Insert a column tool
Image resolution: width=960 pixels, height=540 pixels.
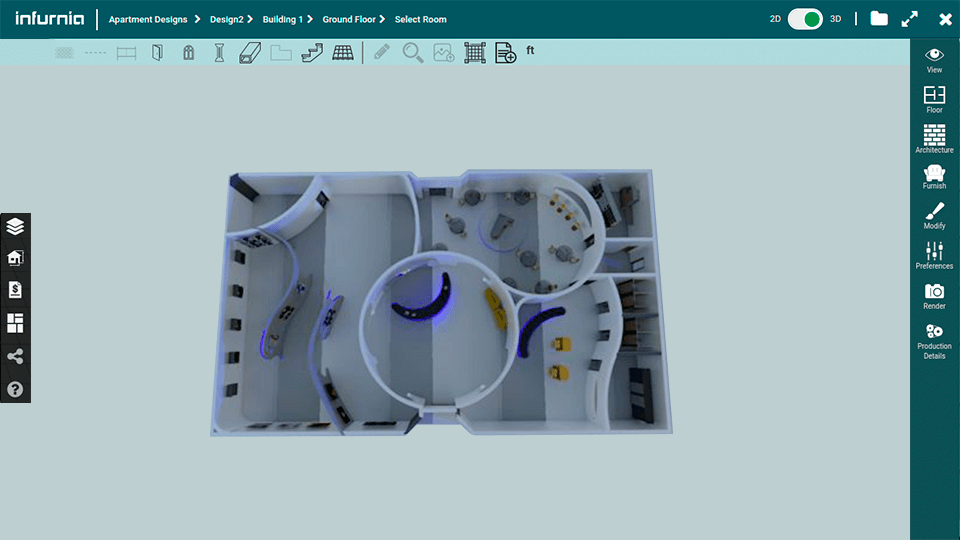[x=219, y=53]
